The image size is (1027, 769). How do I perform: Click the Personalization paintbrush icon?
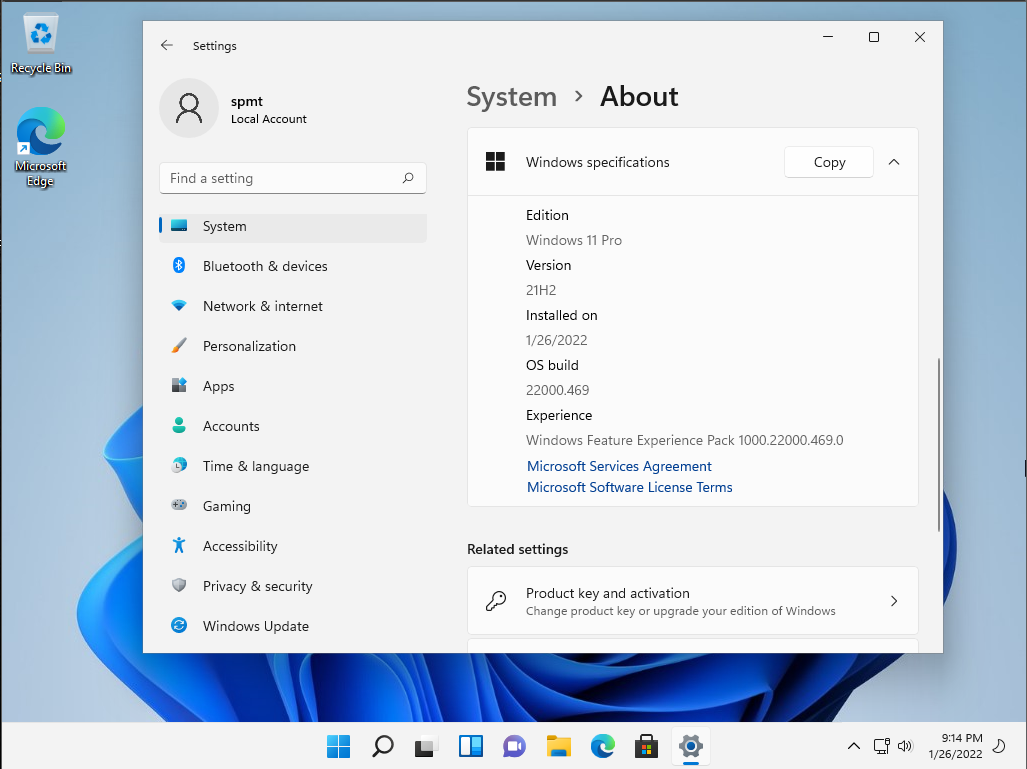(179, 346)
